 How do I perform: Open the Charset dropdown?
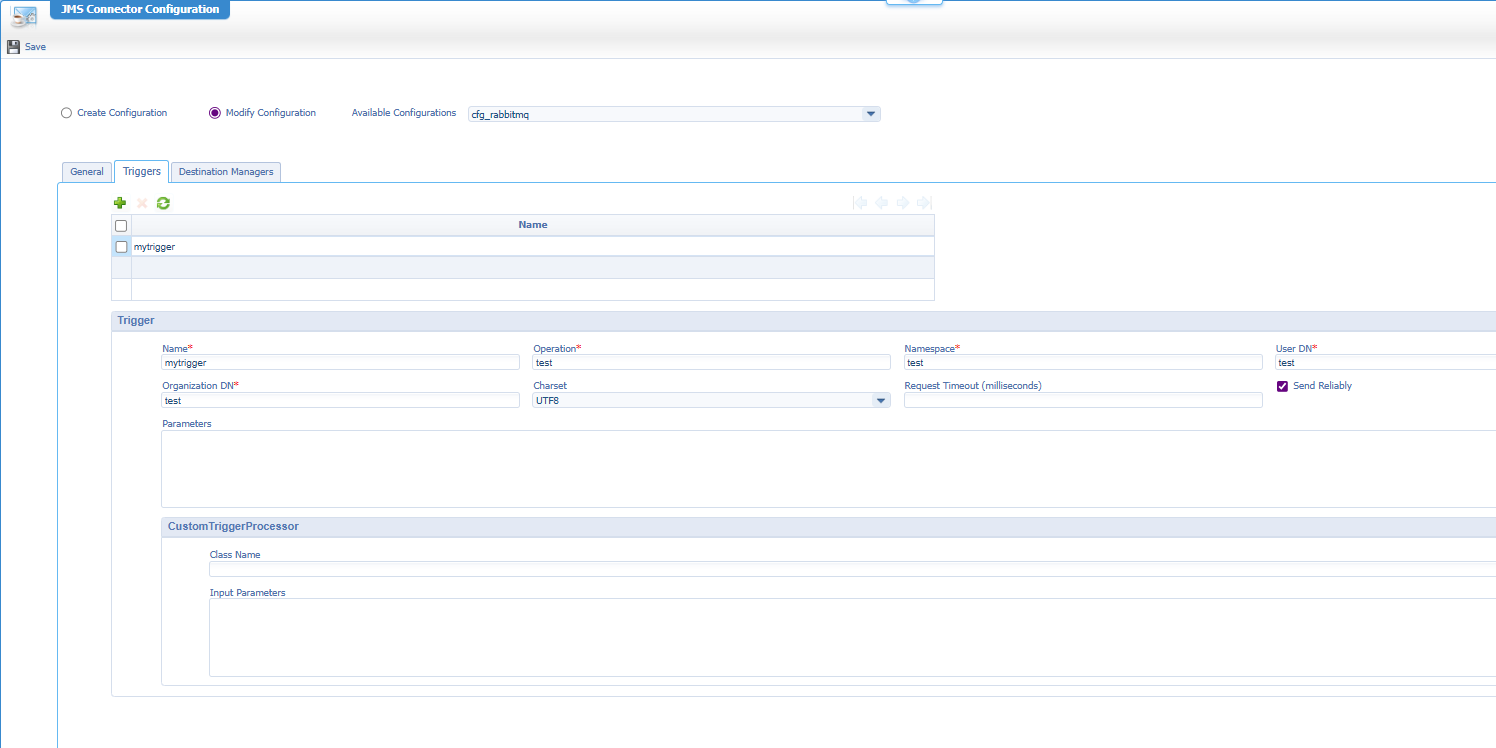point(881,399)
